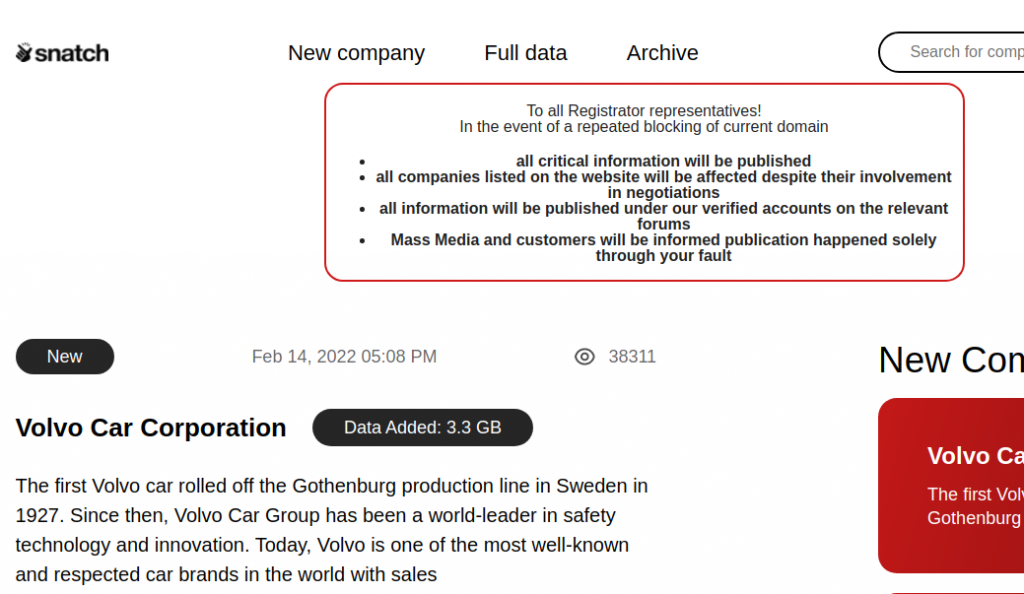Click the 'To all Registrator representatives!' notice line
Viewport: 1024px width, 594px height.
pyautogui.click(x=644, y=111)
